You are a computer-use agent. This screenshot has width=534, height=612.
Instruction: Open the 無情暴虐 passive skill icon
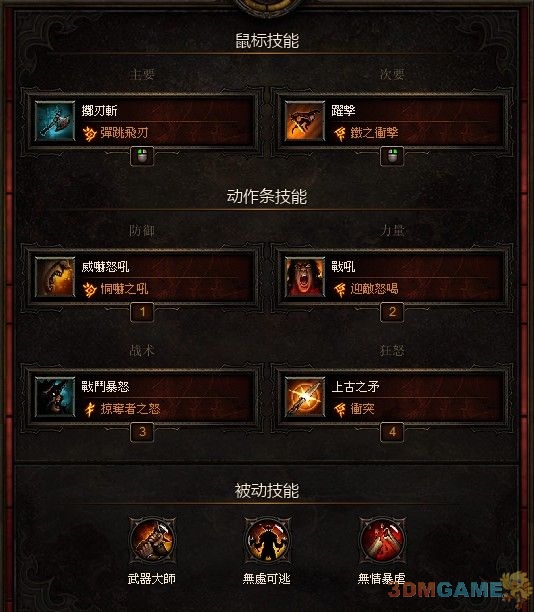(x=382, y=540)
